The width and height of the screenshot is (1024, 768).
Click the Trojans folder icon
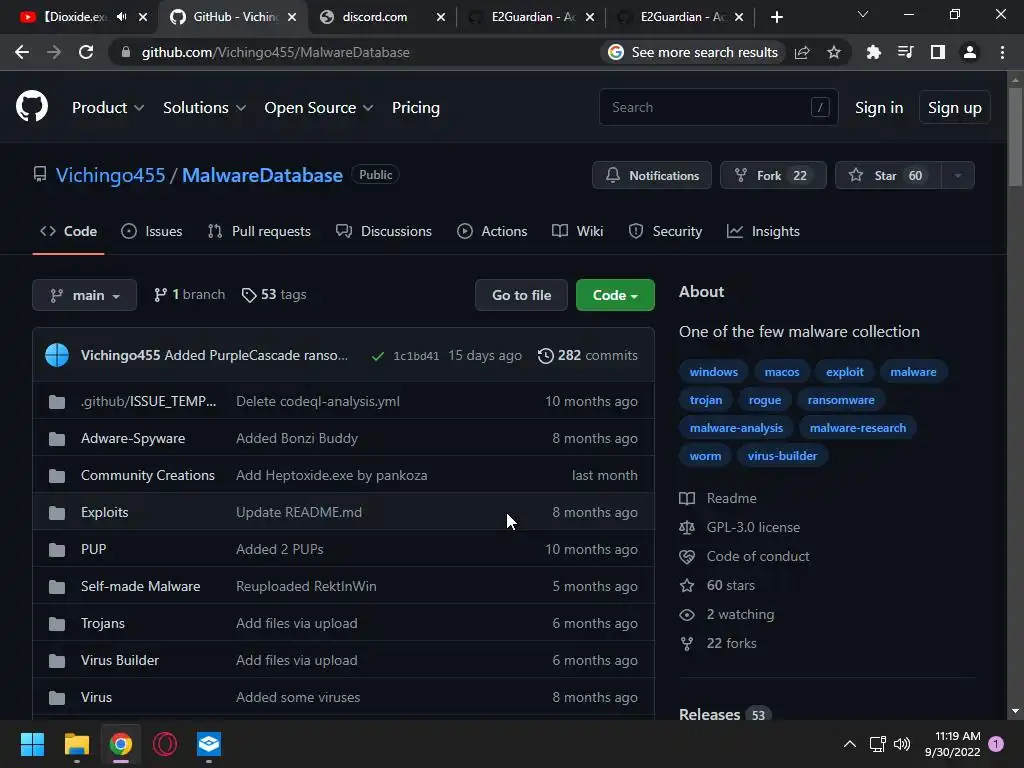(57, 624)
